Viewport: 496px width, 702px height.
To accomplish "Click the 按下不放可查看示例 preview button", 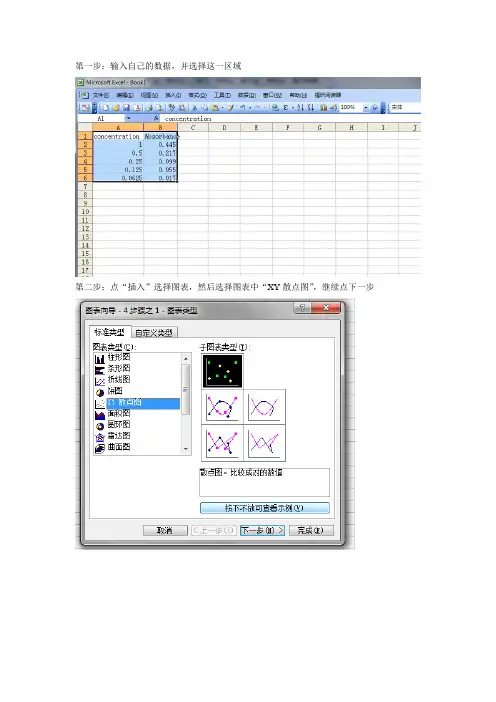I will tap(264, 508).
